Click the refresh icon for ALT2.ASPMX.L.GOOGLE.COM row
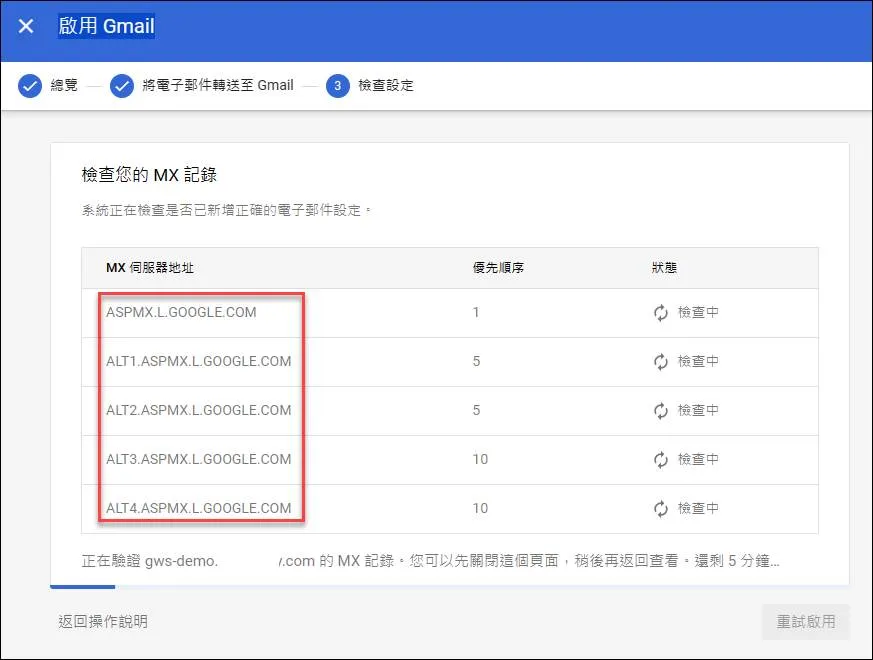The image size is (873, 660). pyautogui.click(x=660, y=410)
